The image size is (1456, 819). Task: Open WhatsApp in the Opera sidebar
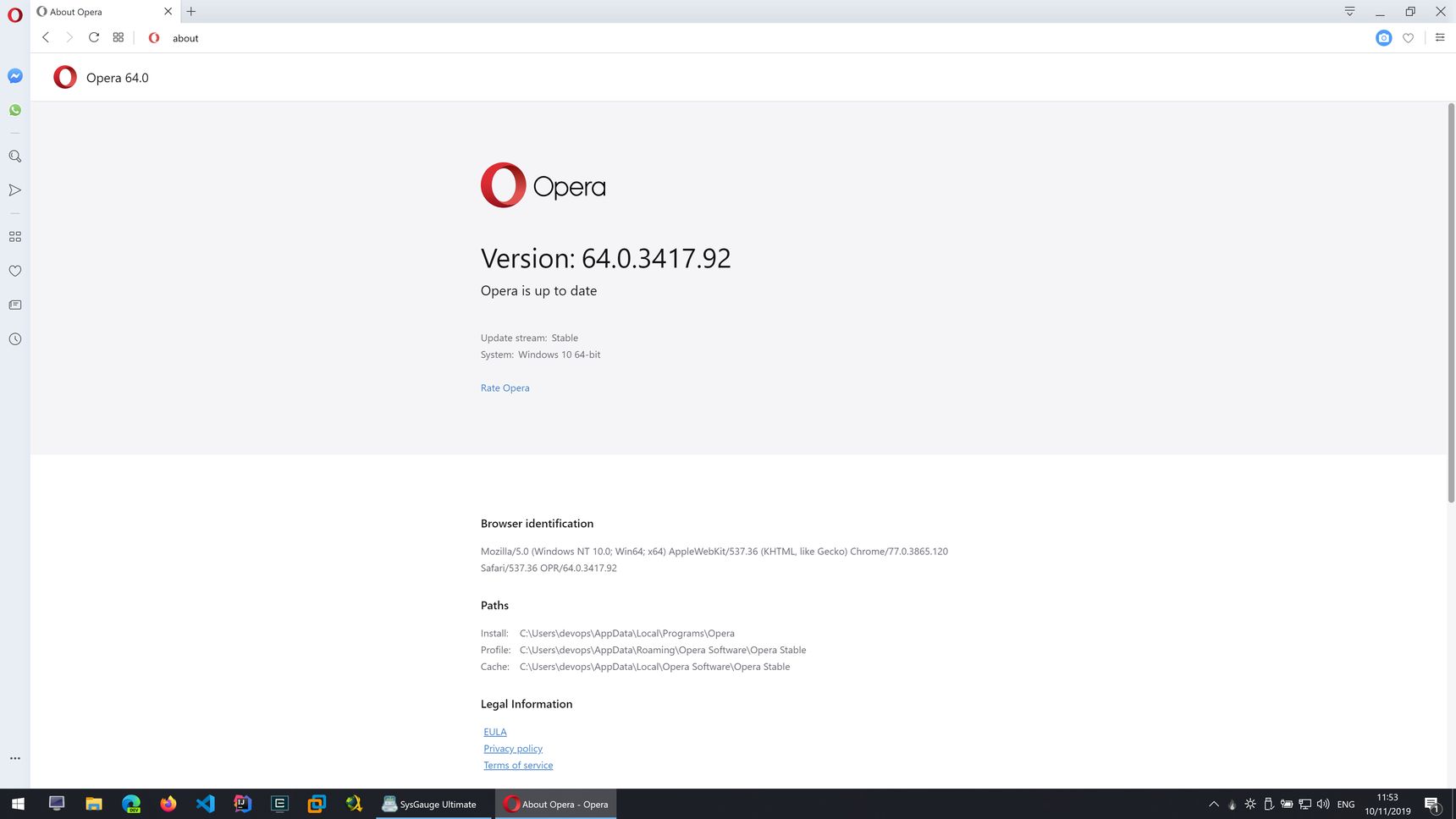coord(15,110)
